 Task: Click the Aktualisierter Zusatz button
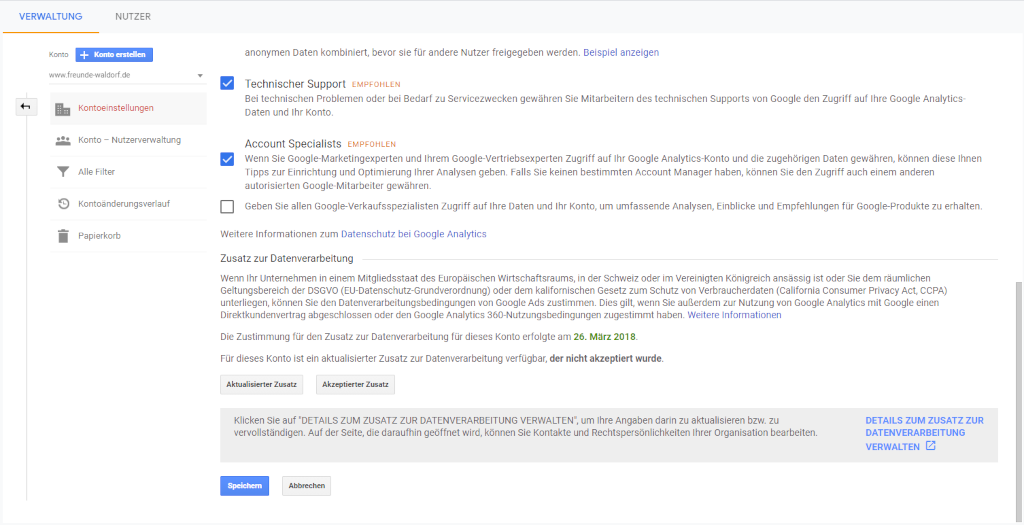pyautogui.click(x=262, y=385)
